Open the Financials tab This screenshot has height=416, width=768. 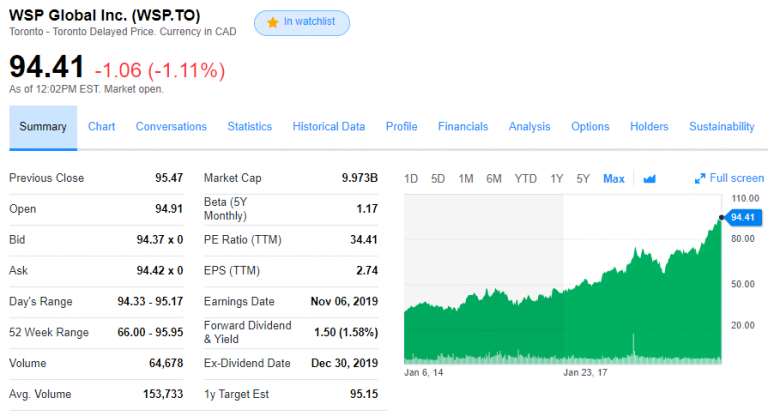point(463,127)
